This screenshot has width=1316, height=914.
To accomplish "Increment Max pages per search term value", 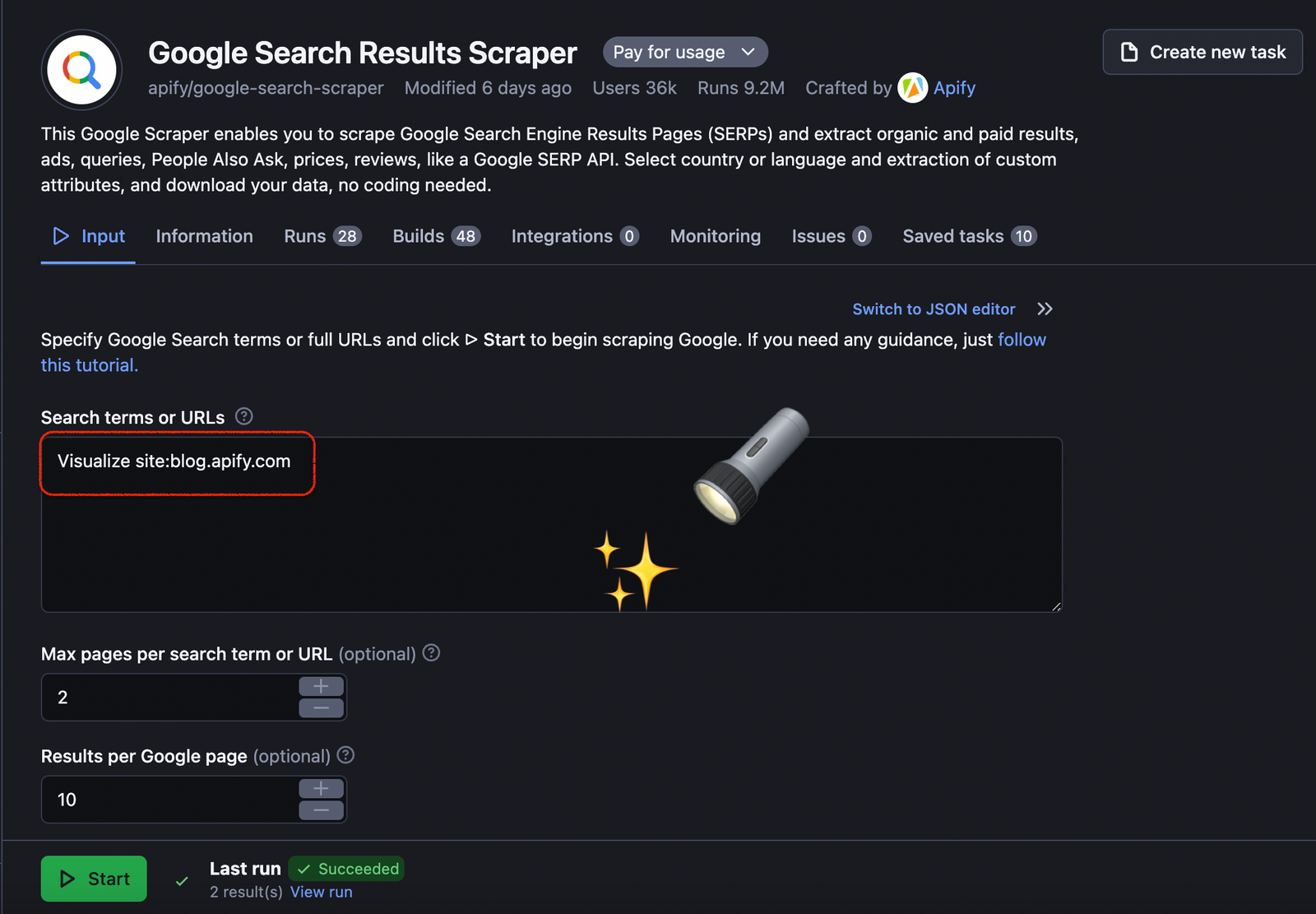I will pyautogui.click(x=321, y=685).
